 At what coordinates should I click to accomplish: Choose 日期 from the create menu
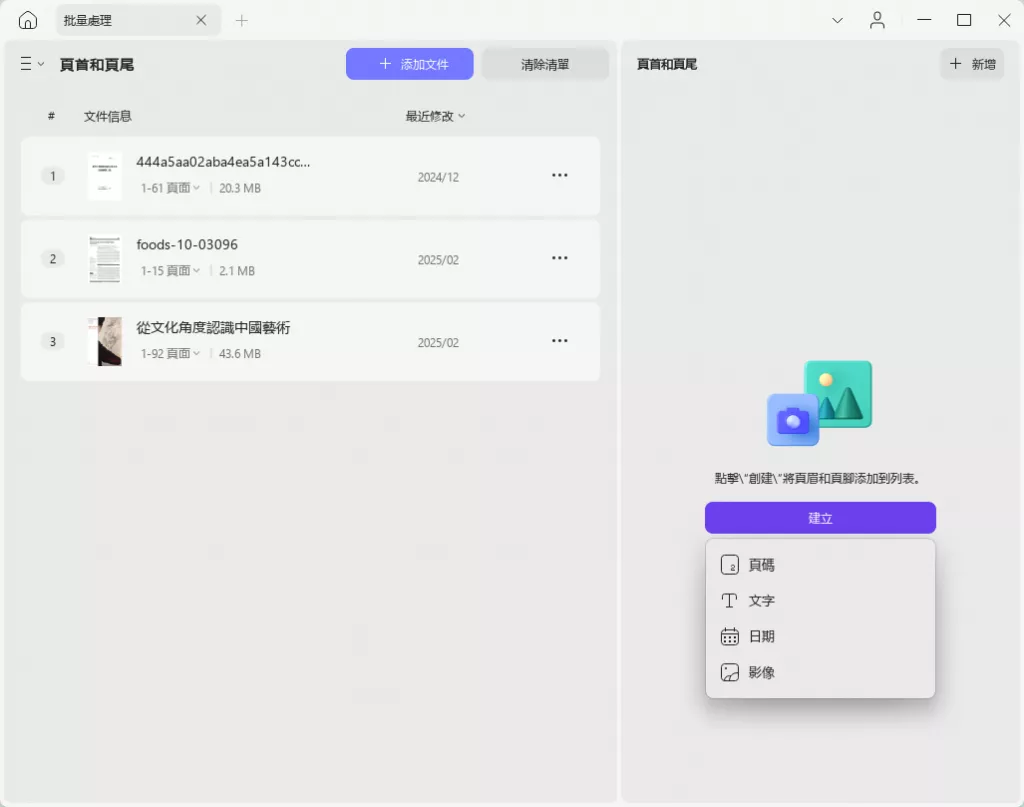[x=820, y=637]
